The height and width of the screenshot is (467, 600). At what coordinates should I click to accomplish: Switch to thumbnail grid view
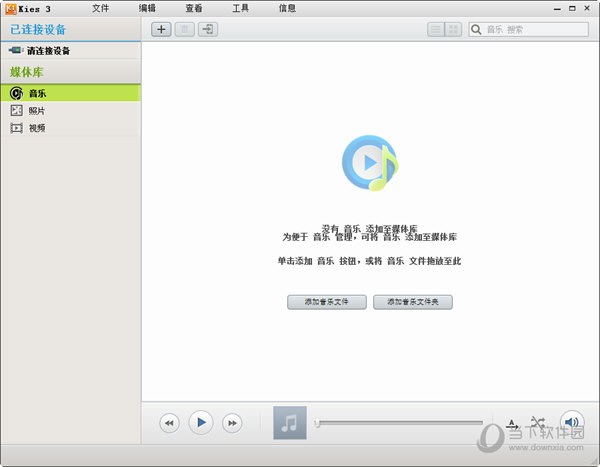coord(453,29)
